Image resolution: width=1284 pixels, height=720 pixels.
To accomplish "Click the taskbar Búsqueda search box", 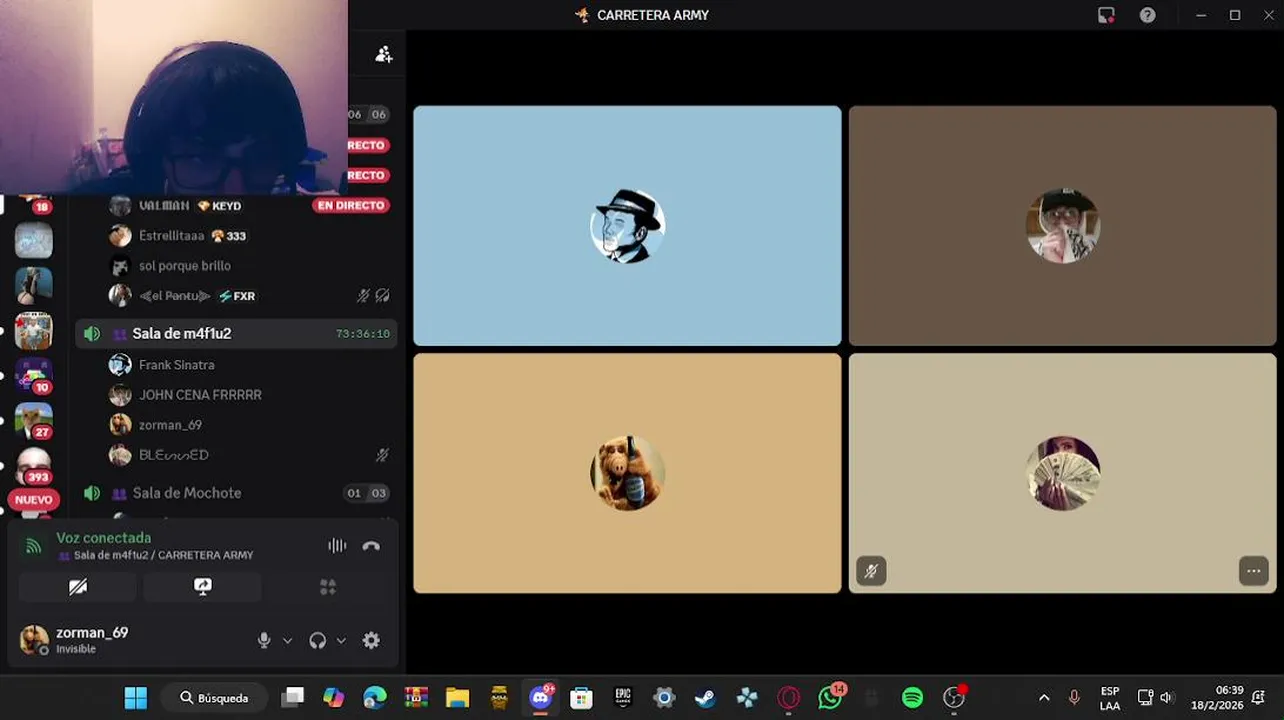I will pos(214,698).
